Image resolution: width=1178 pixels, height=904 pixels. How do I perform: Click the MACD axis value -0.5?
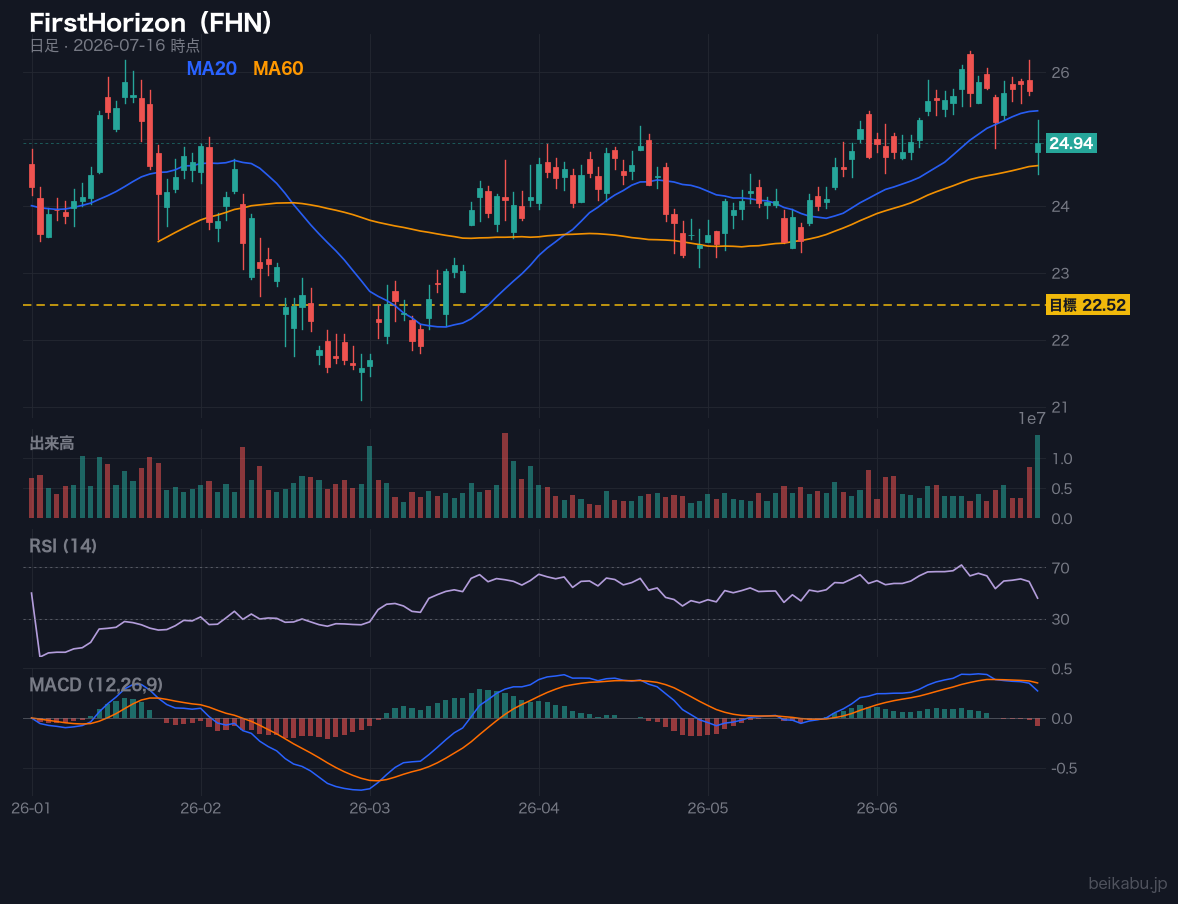(1064, 768)
